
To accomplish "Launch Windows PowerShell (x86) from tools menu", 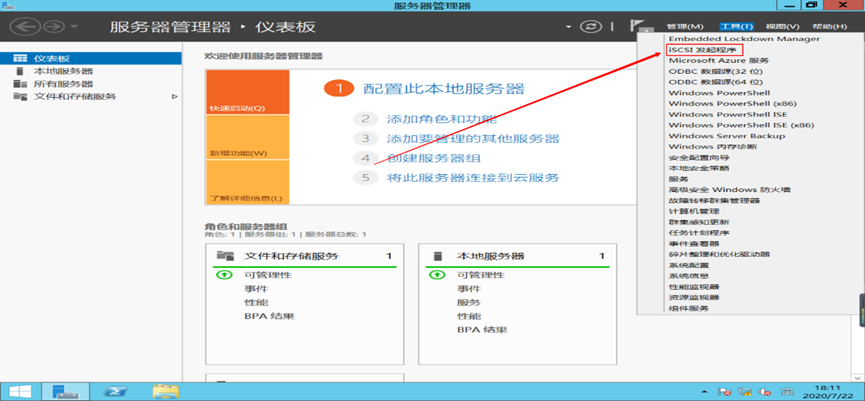I will [x=733, y=104].
